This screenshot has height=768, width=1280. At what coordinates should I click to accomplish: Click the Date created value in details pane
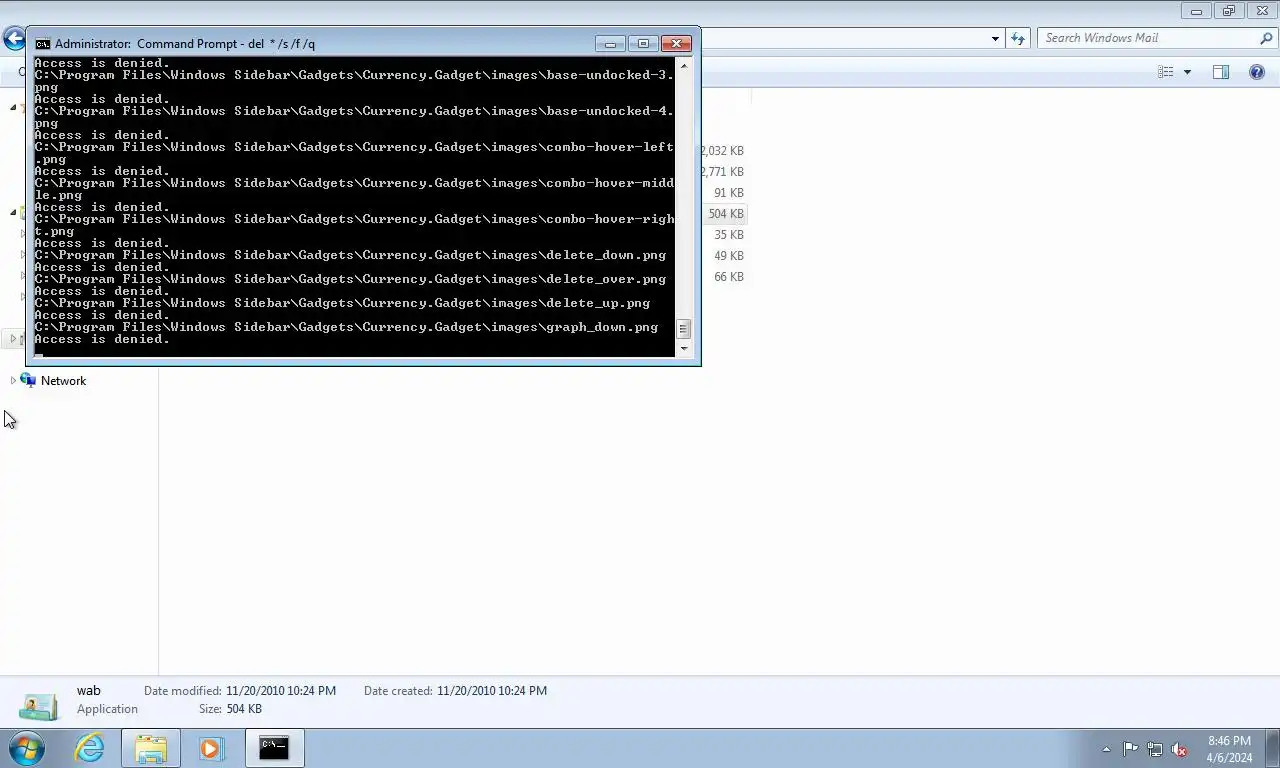(x=492, y=691)
